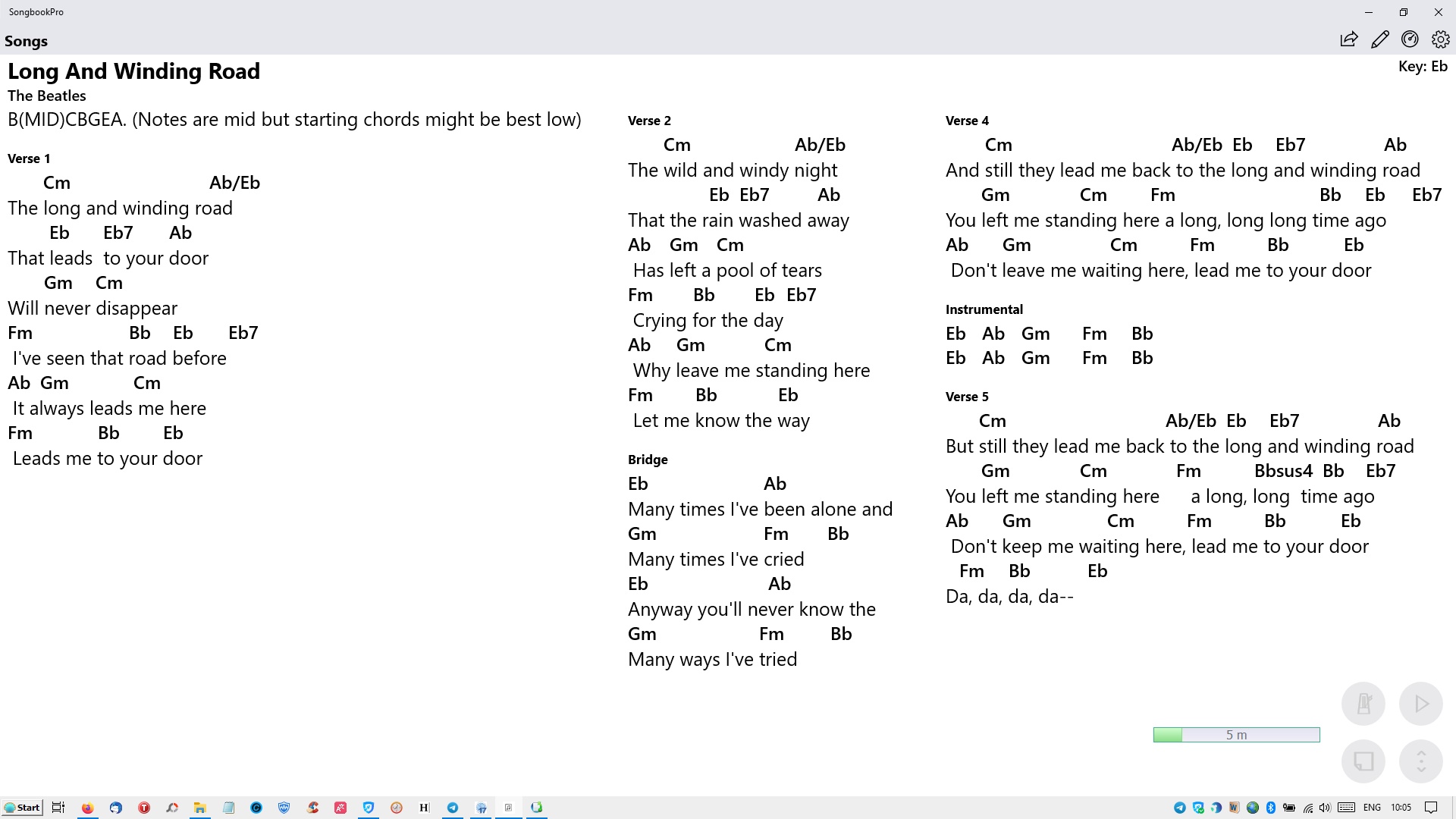Open Task View in the taskbar
This screenshot has width=1456, height=819.
tap(58, 808)
